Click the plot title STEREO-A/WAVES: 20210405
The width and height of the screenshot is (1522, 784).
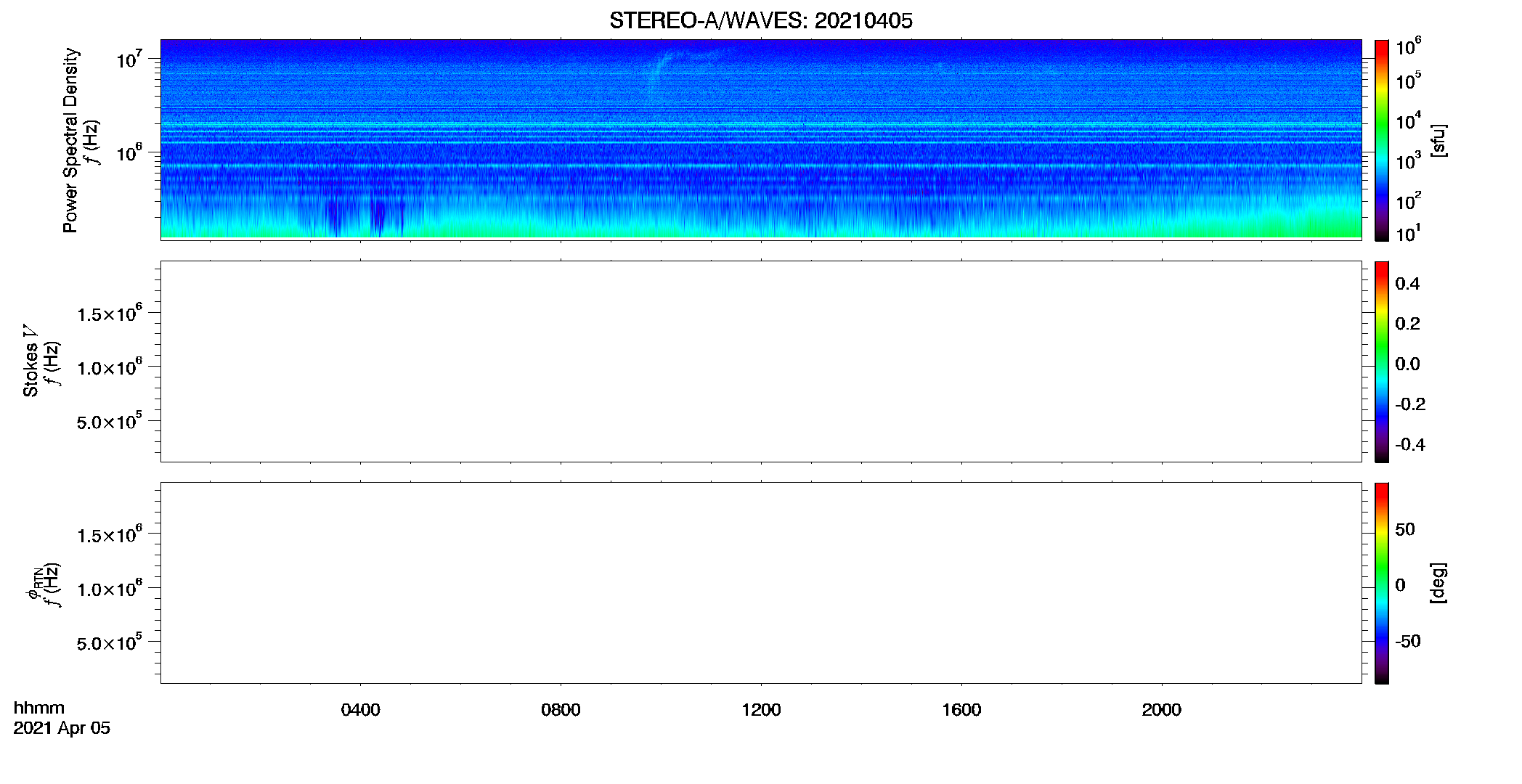click(x=761, y=21)
